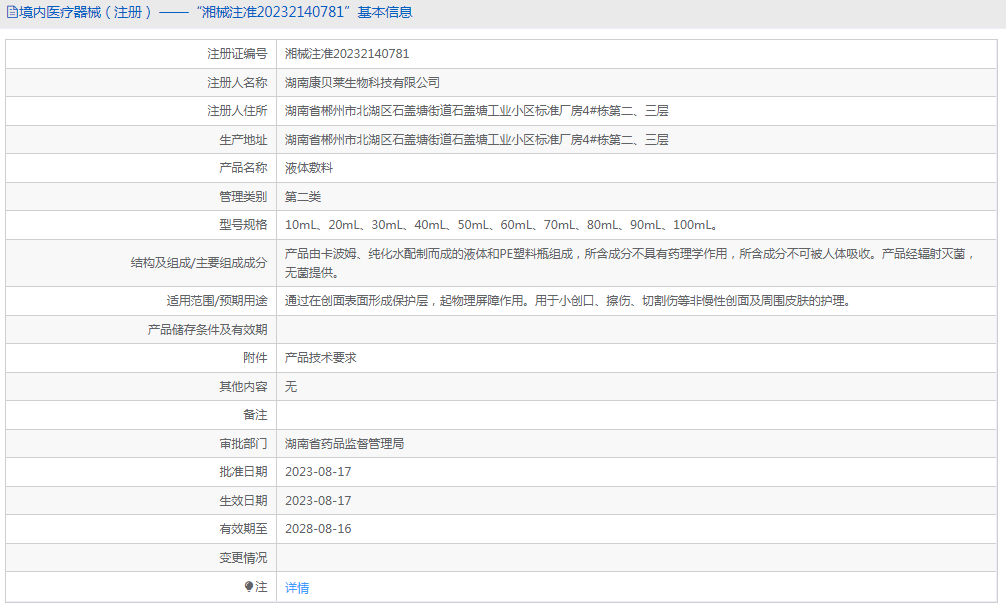Click the 型号规格 label
This screenshot has height=607, width=1006.
[243, 225]
